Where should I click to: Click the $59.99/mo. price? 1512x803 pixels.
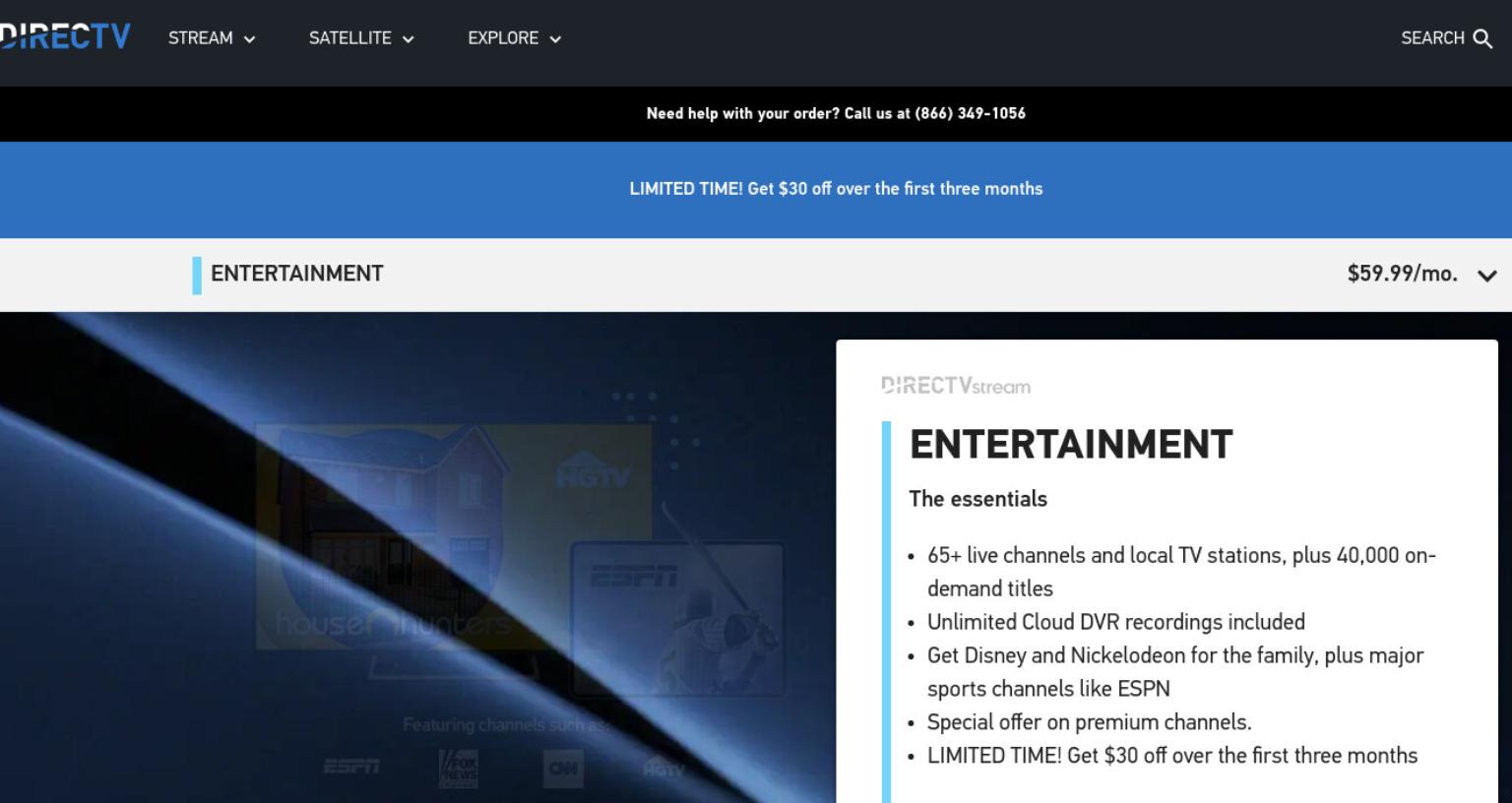click(1402, 274)
